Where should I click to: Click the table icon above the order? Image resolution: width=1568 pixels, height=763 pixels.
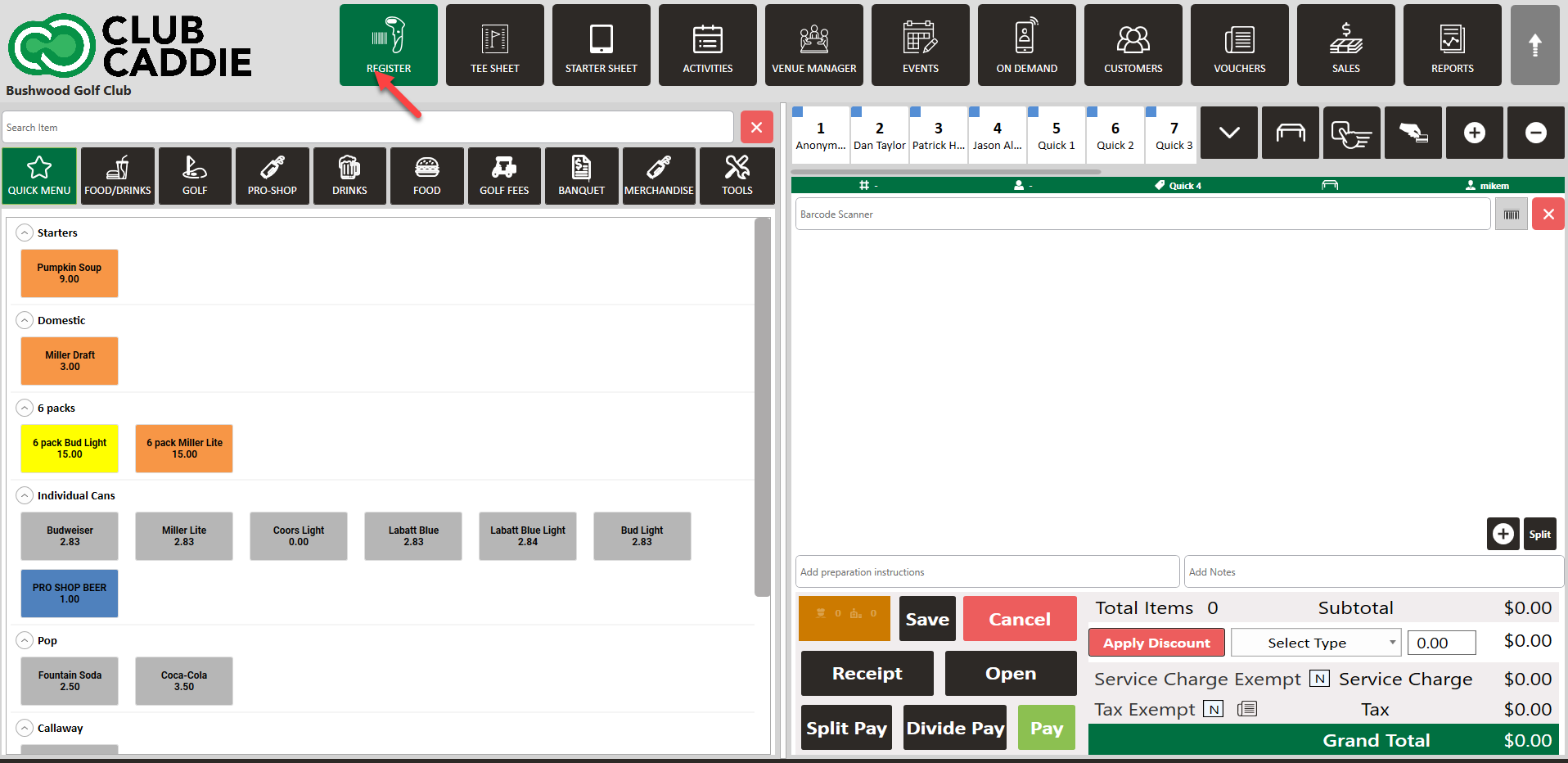(1290, 133)
